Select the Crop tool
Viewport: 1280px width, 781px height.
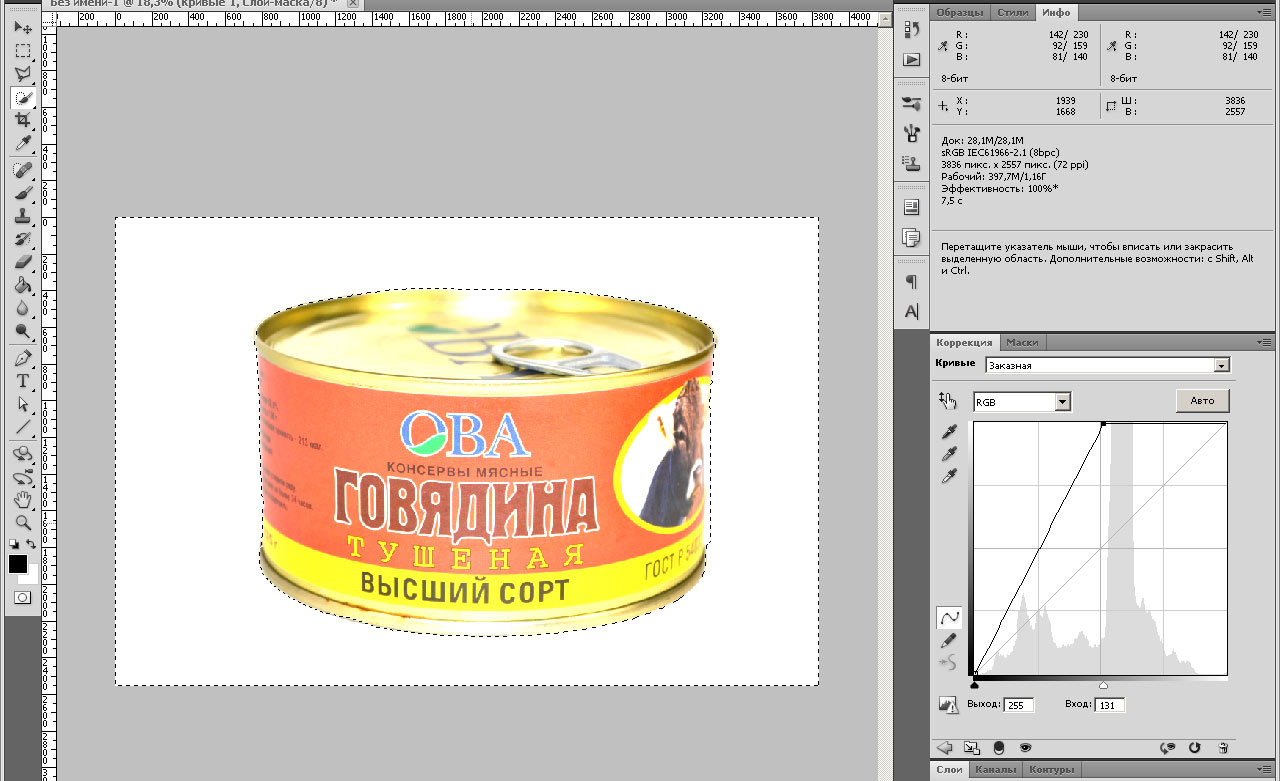click(22, 121)
